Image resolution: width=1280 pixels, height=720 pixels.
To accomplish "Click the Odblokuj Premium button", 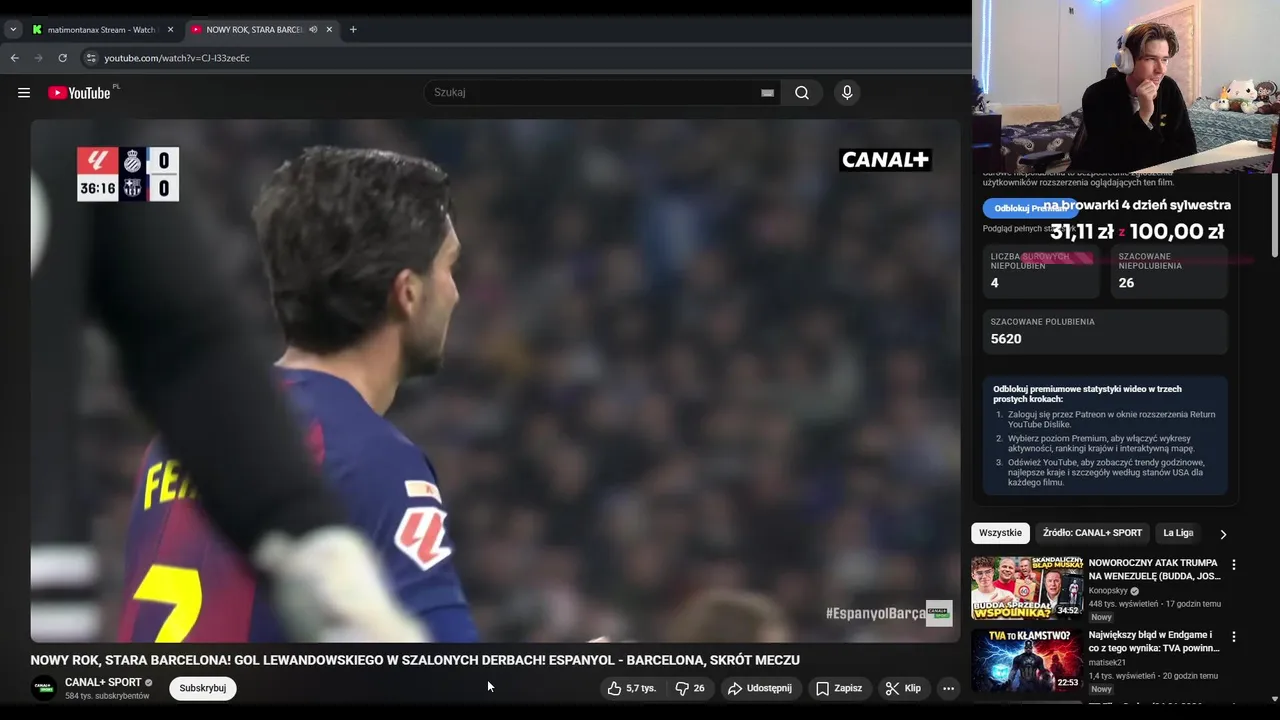I will point(1030,208).
